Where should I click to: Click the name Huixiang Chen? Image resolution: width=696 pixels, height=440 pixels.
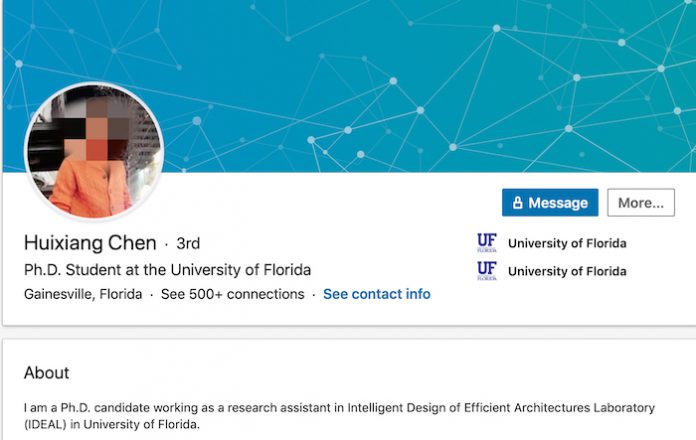click(90, 243)
